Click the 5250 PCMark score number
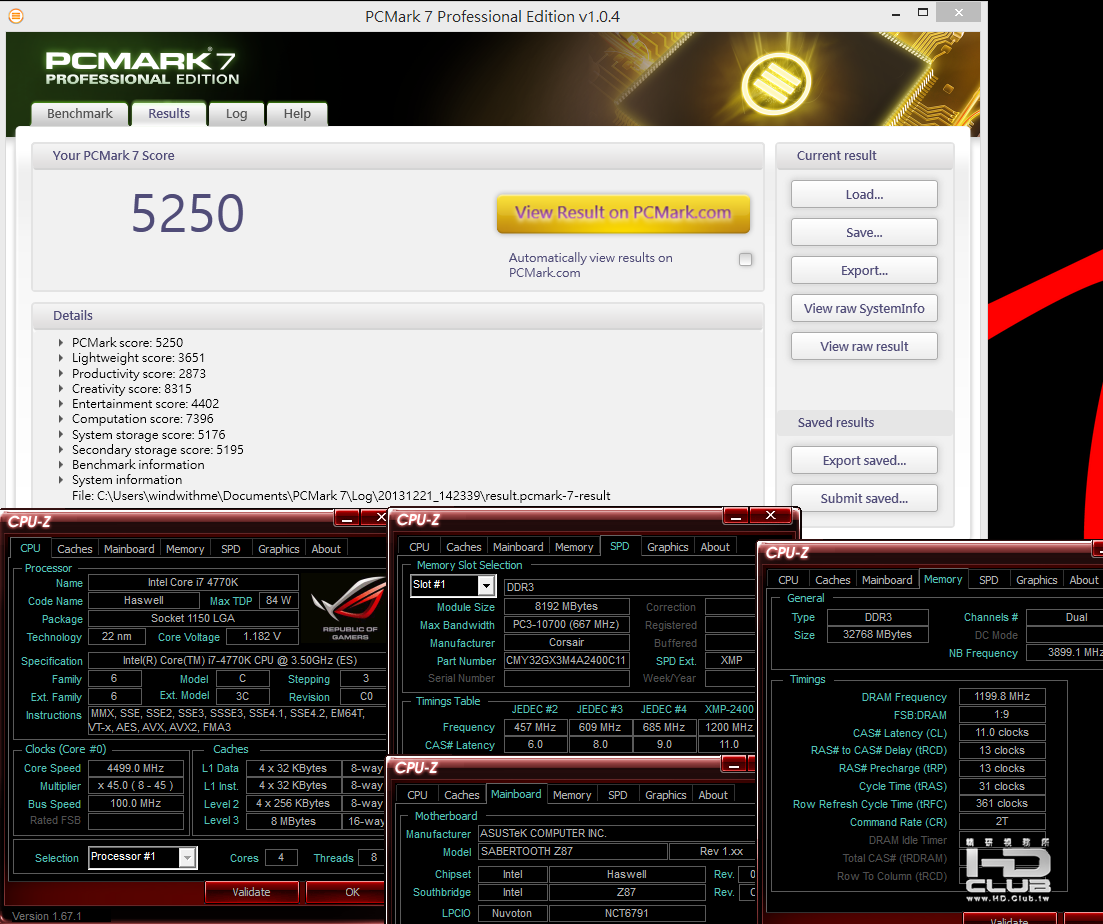The image size is (1103, 924). coord(188,213)
